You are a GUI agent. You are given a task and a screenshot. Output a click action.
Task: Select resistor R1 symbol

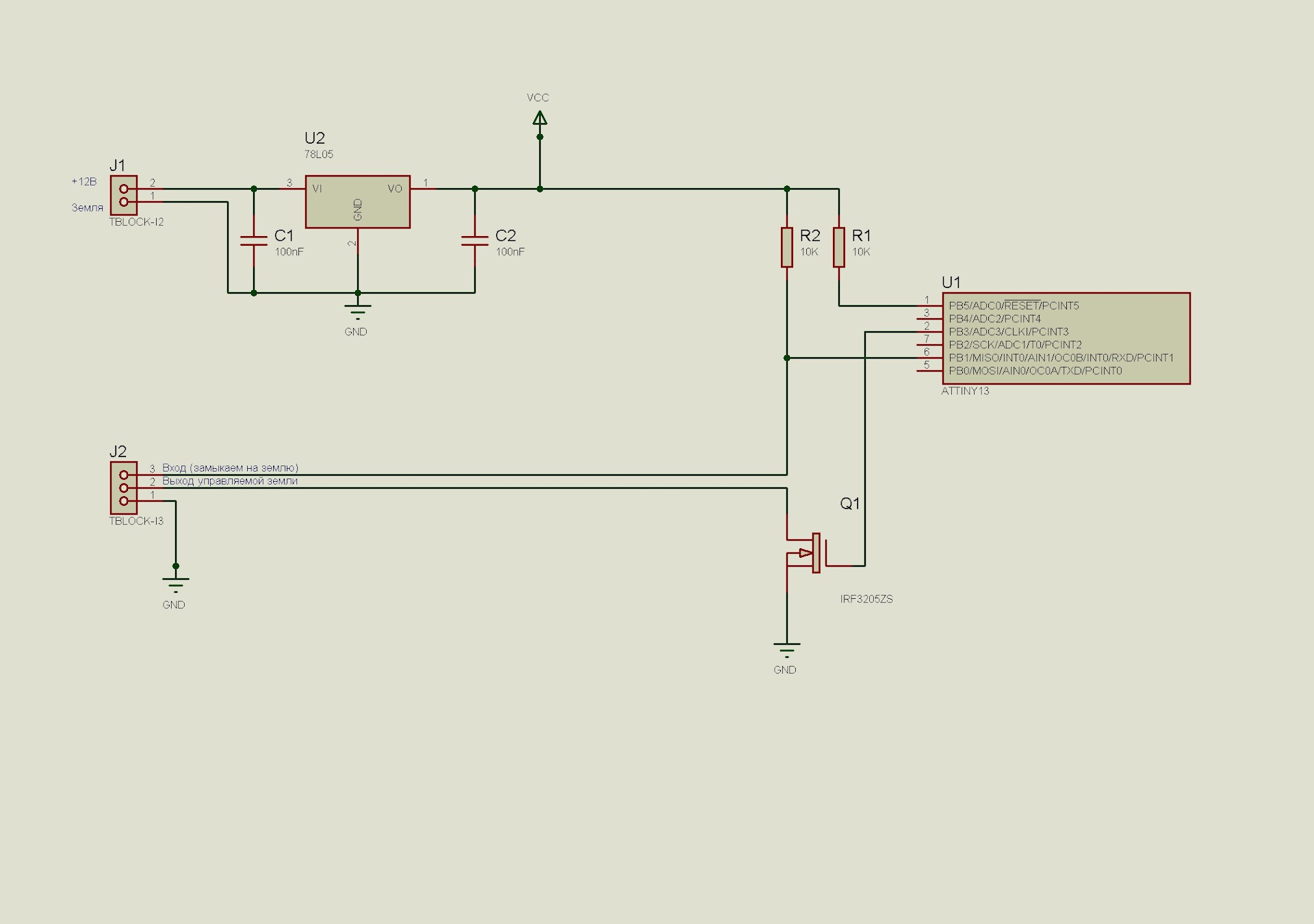(x=839, y=247)
